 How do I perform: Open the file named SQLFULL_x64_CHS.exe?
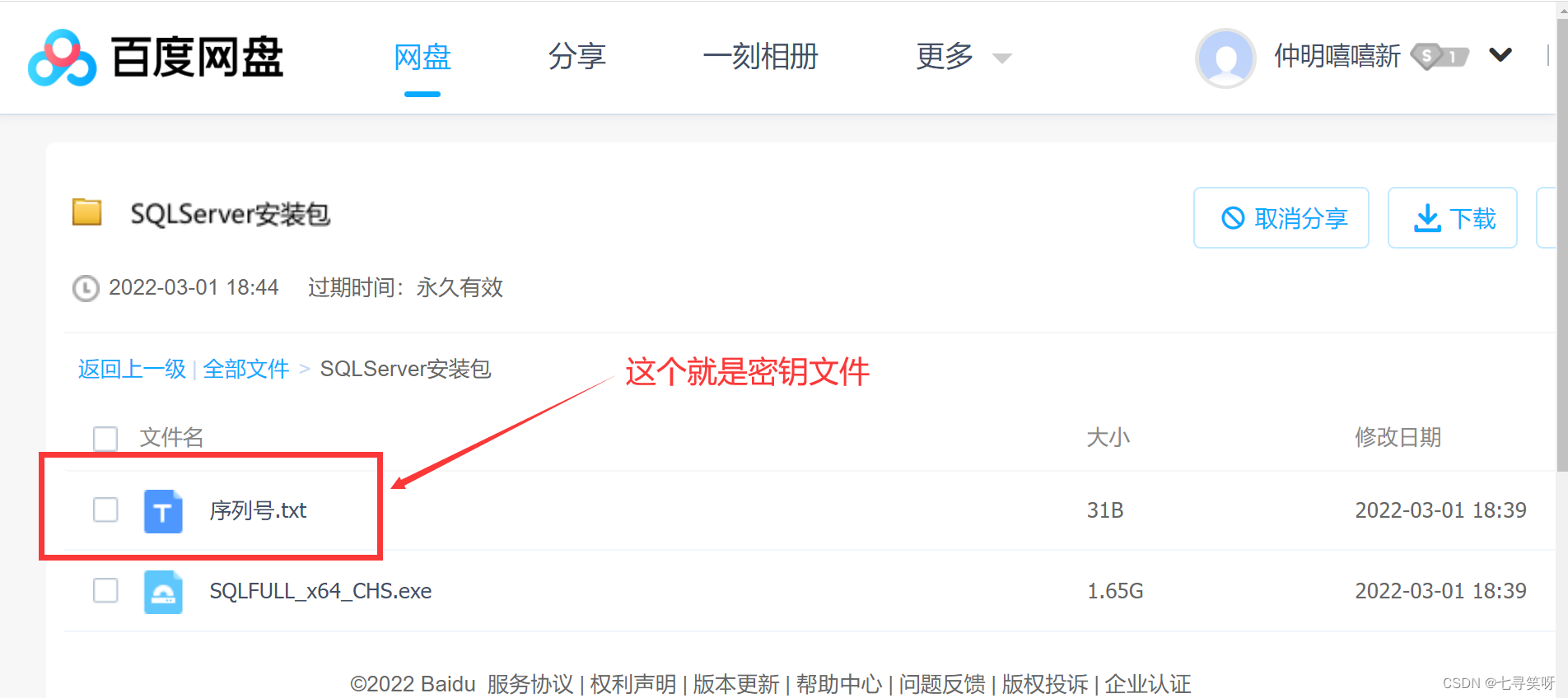pos(320,591)
